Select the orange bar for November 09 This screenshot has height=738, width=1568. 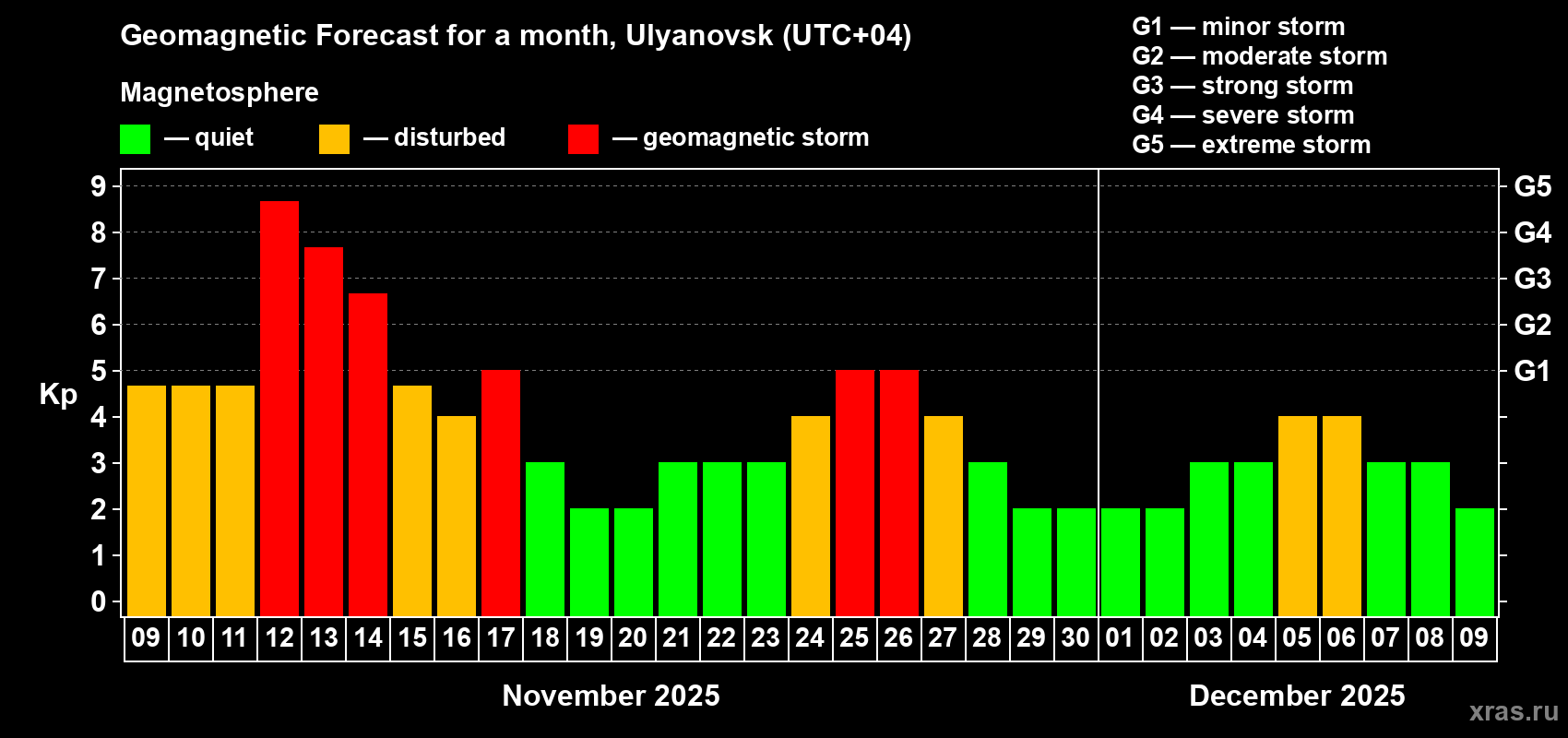147,501
